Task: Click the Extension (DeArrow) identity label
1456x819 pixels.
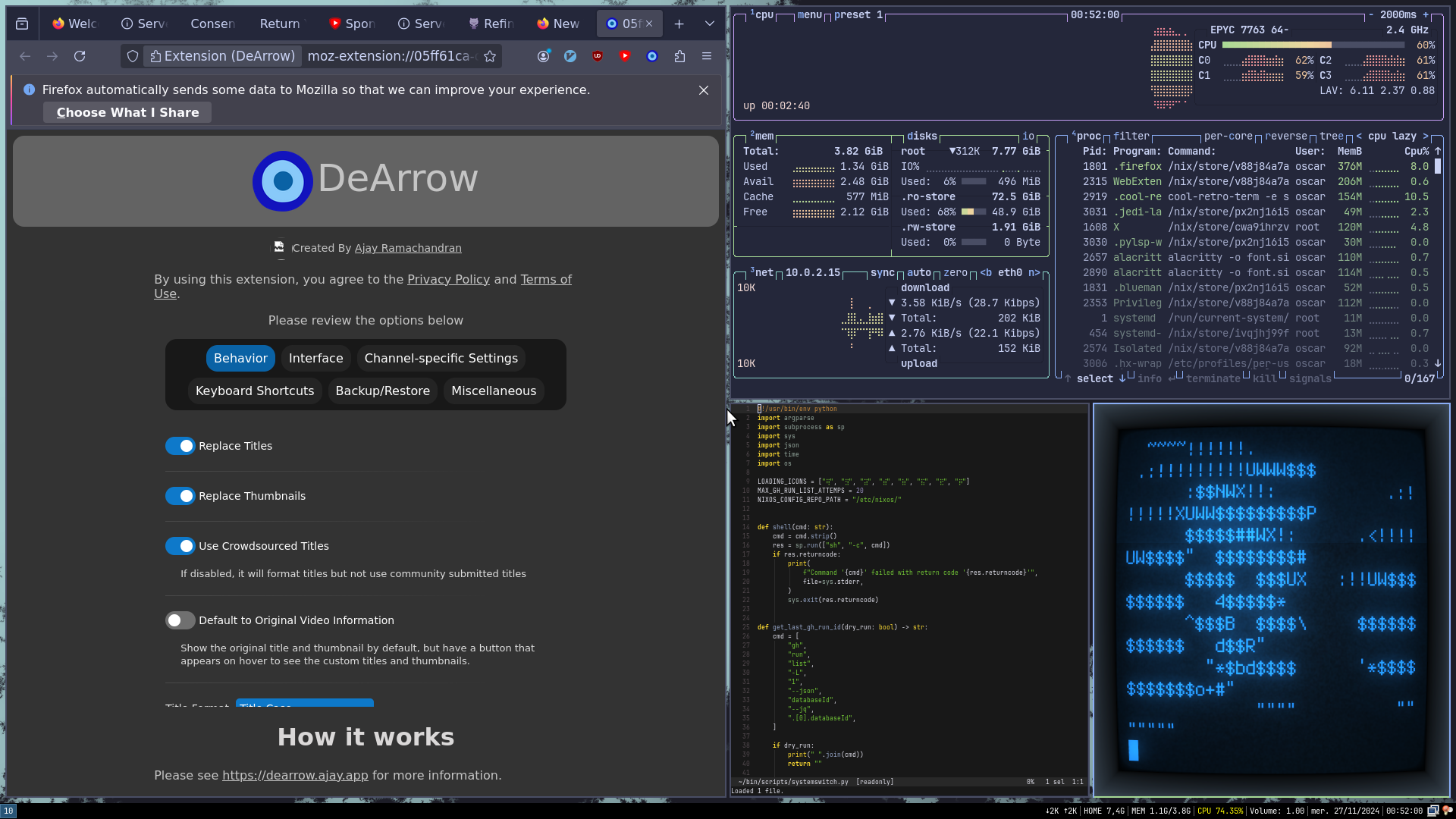Action: [222, 56]
